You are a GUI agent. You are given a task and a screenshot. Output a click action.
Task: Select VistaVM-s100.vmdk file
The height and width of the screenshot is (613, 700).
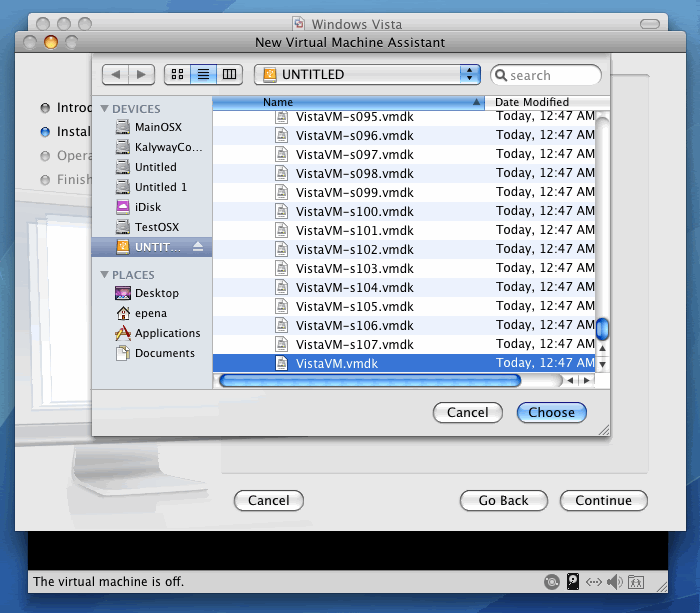(404, 211)
